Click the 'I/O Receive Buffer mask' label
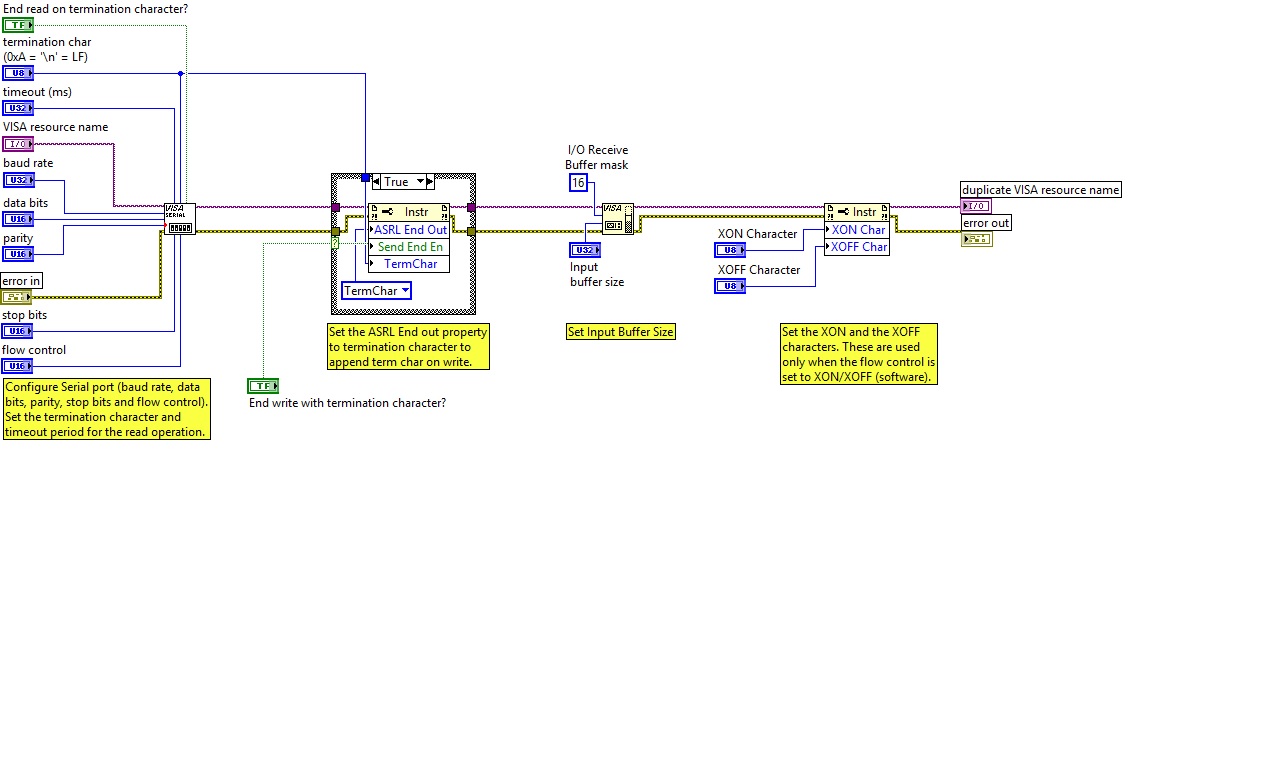Viewport: 1280px width, 774px height. (x=597, y=158)
